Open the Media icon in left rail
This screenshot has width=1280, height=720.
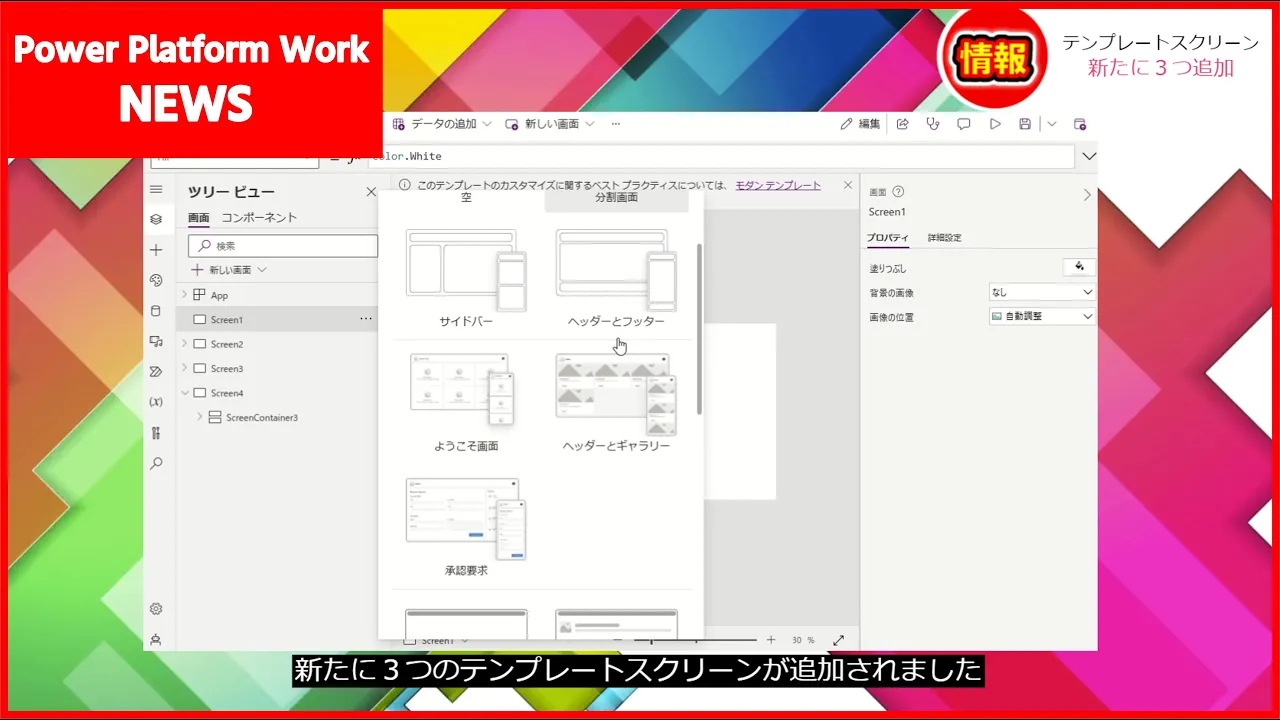coord(156,341)
